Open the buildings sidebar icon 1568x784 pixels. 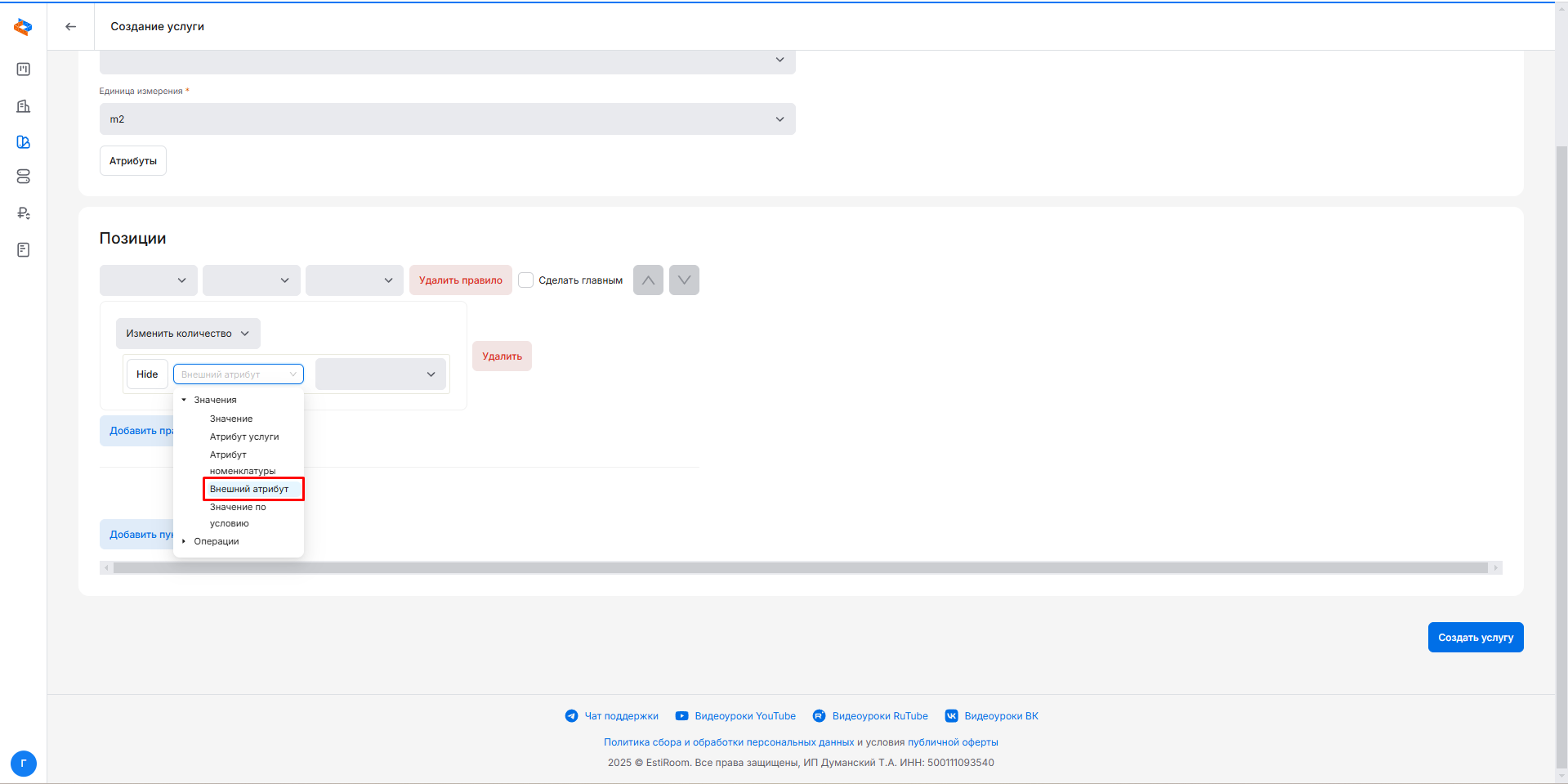(x=24, y=106)
